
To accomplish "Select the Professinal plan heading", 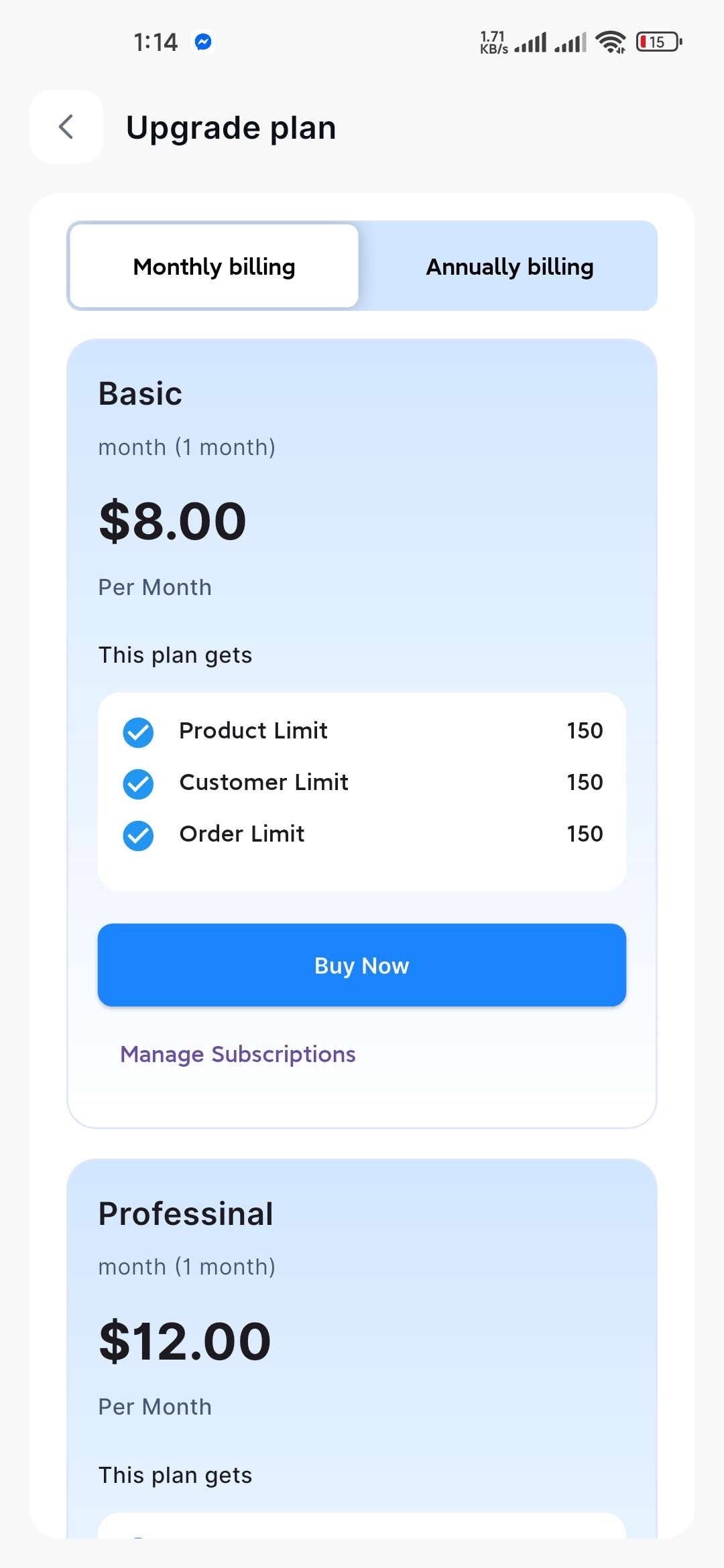I will [x=186, y=1214].
